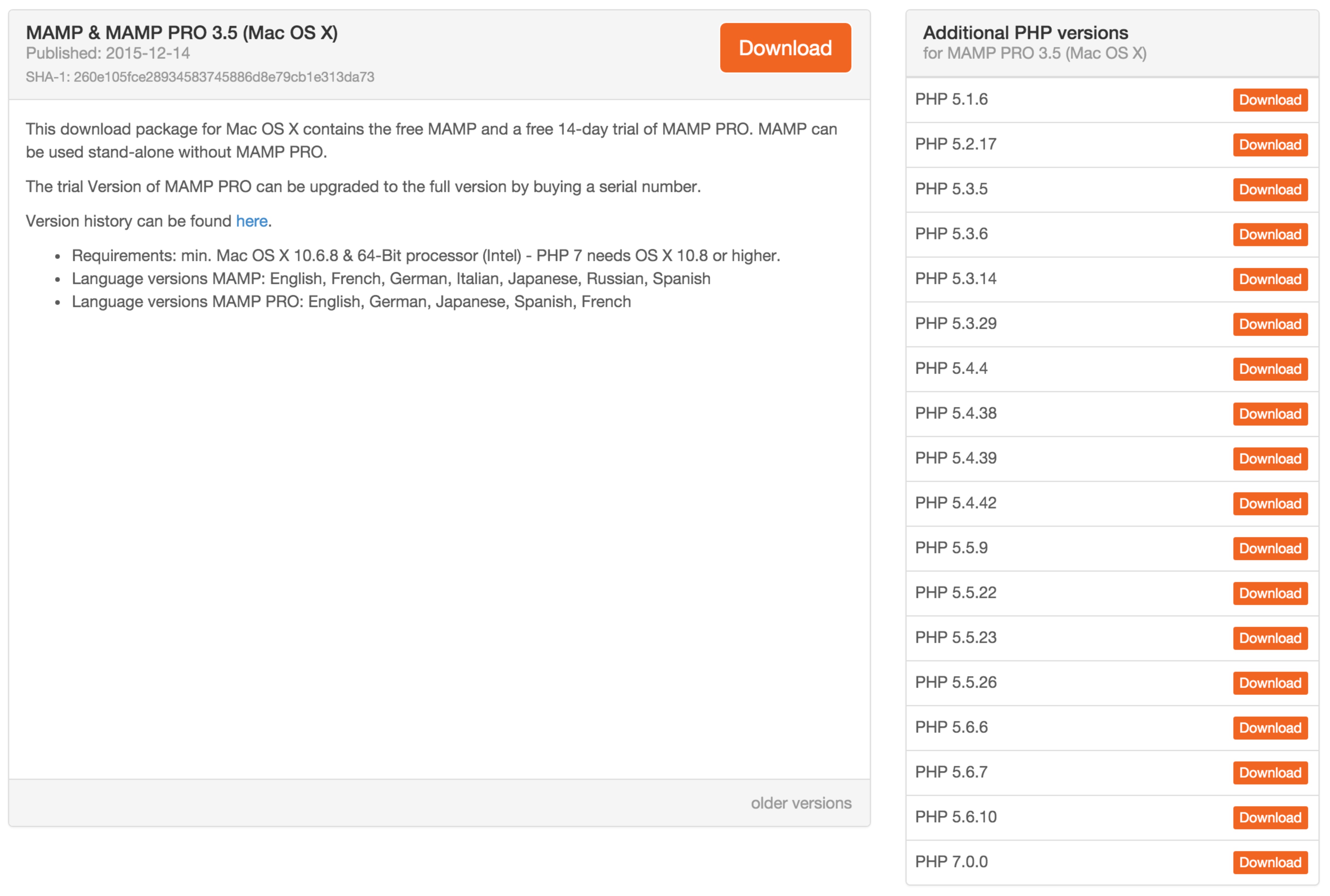Download MAMP & MAMP PRO 3.5 package

[x=785, y=48]
